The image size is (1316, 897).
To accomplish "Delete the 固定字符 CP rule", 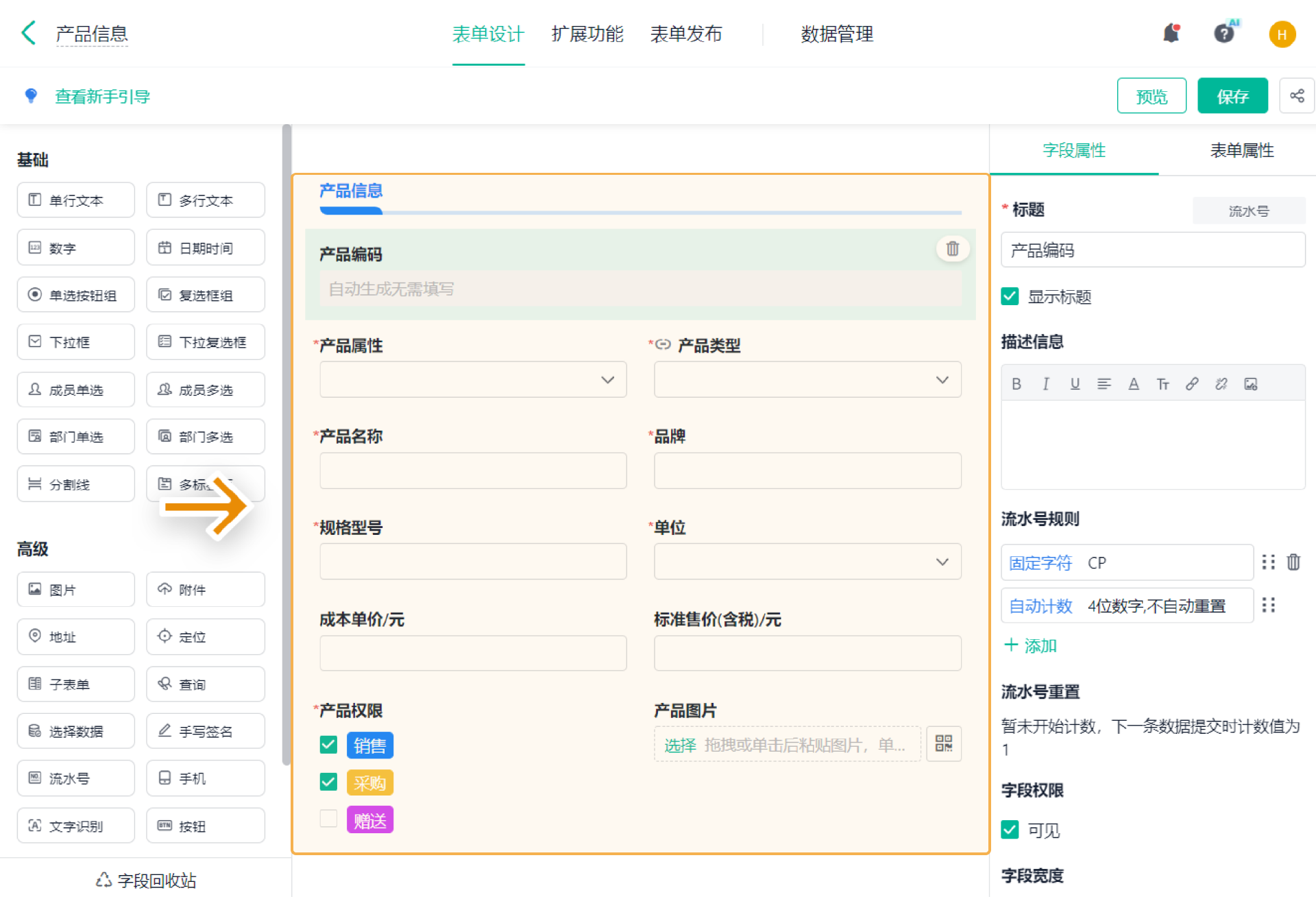I will tap(1293, 562).
